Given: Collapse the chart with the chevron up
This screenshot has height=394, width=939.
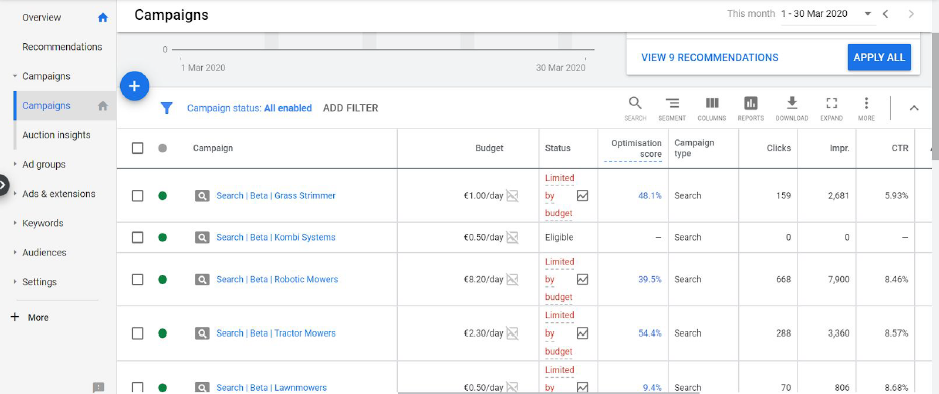Looking at the screenshot, I should click(913, 108).
